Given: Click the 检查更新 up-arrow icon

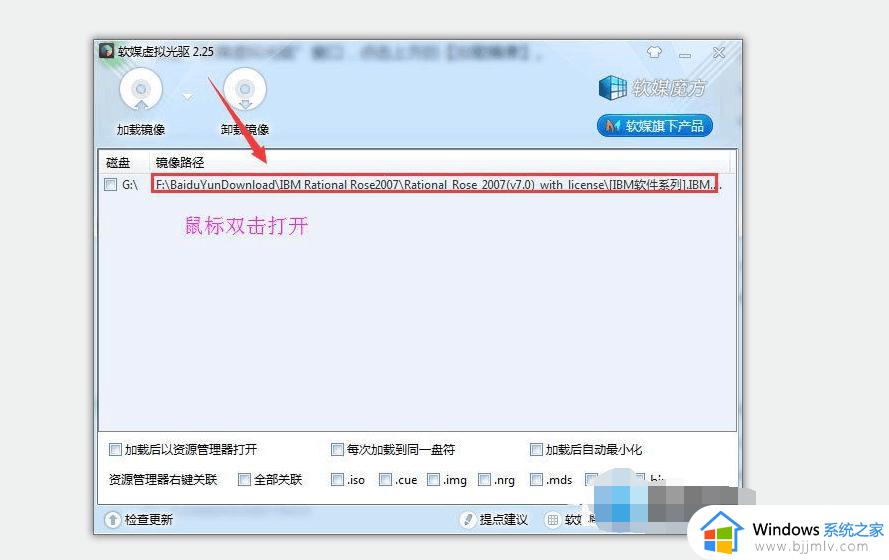Looking at the screenshot, I should 112,519.
